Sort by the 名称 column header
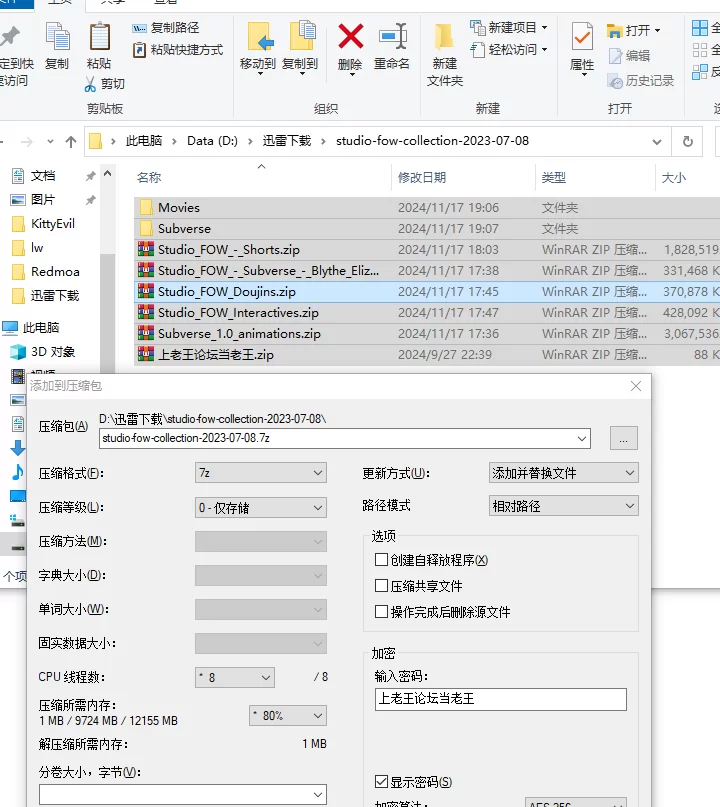Viewport: 720px width, 807px height. pyautogui.click(x=149, y=178)
